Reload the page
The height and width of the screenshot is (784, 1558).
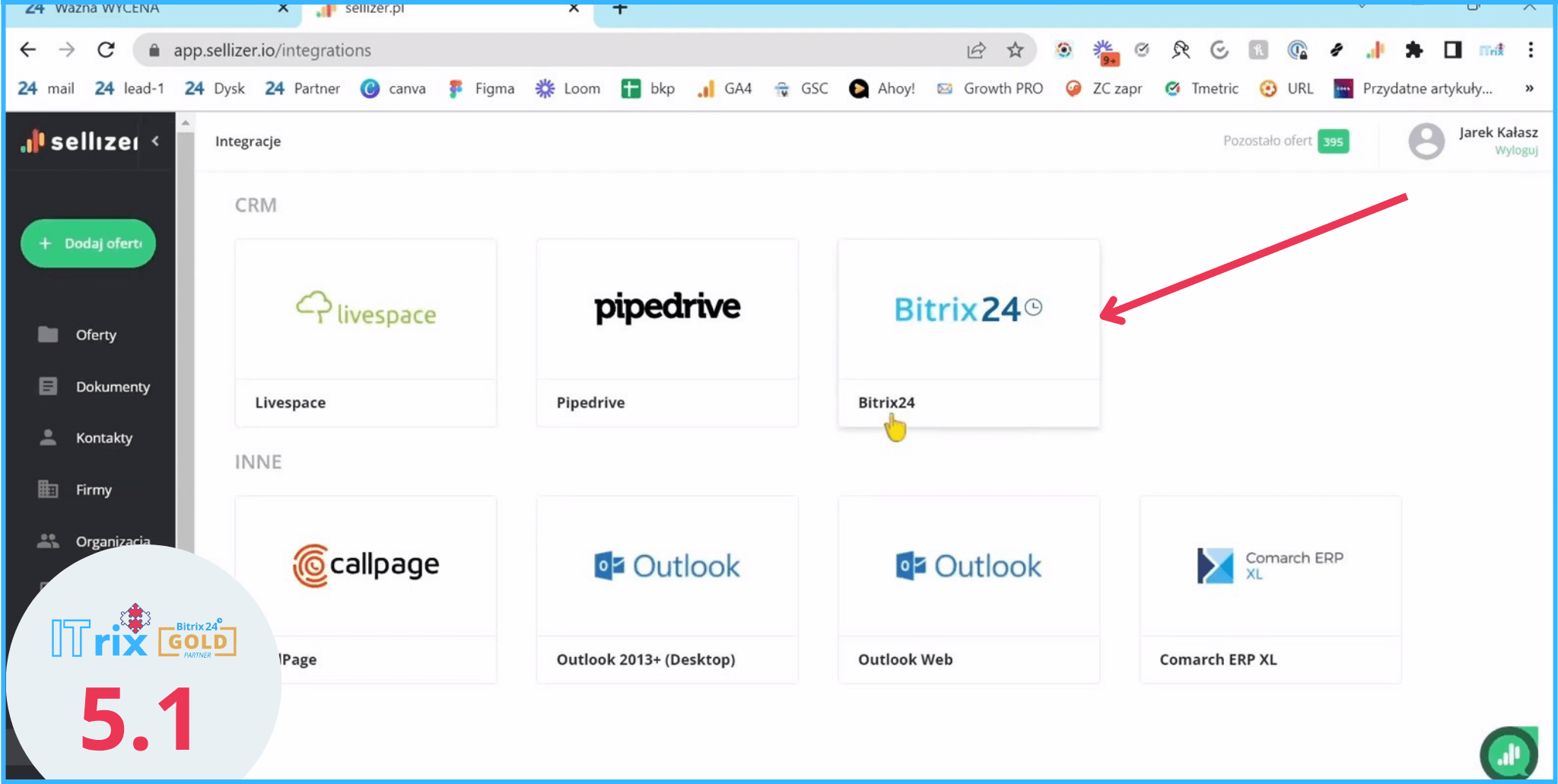[x=106, y=50]
